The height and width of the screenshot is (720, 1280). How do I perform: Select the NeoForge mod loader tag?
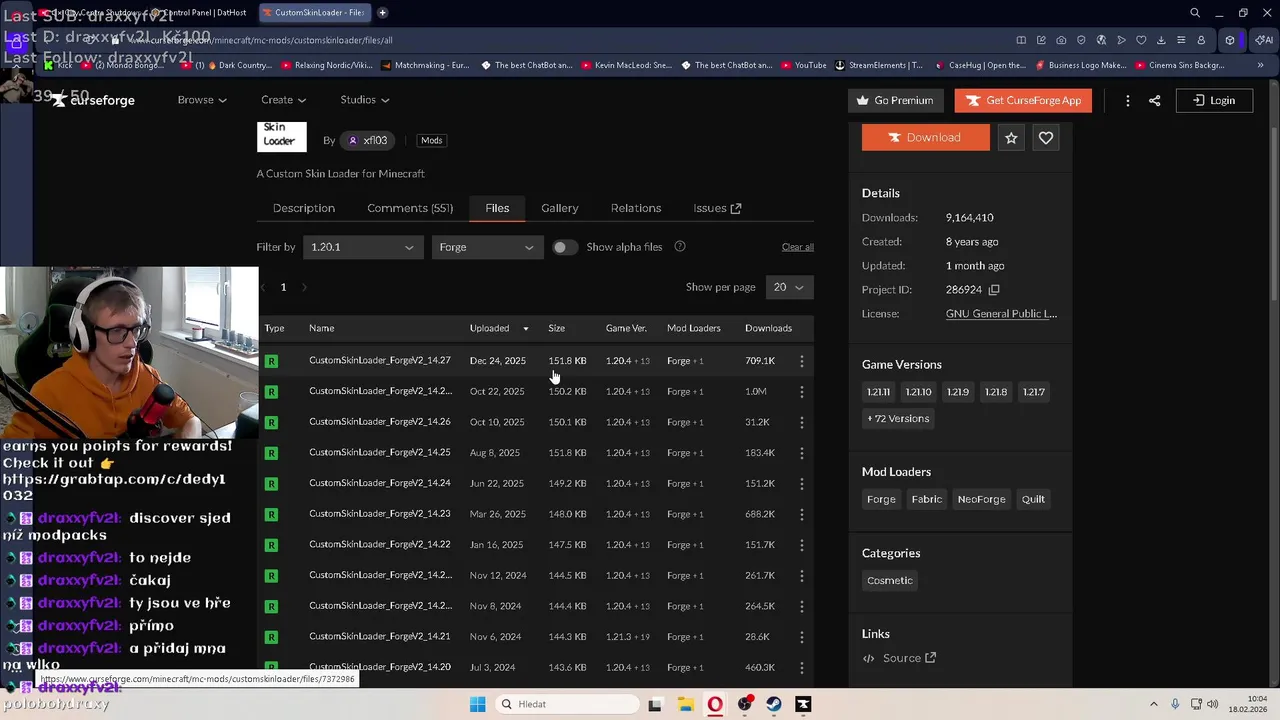(x=982, y=499)
